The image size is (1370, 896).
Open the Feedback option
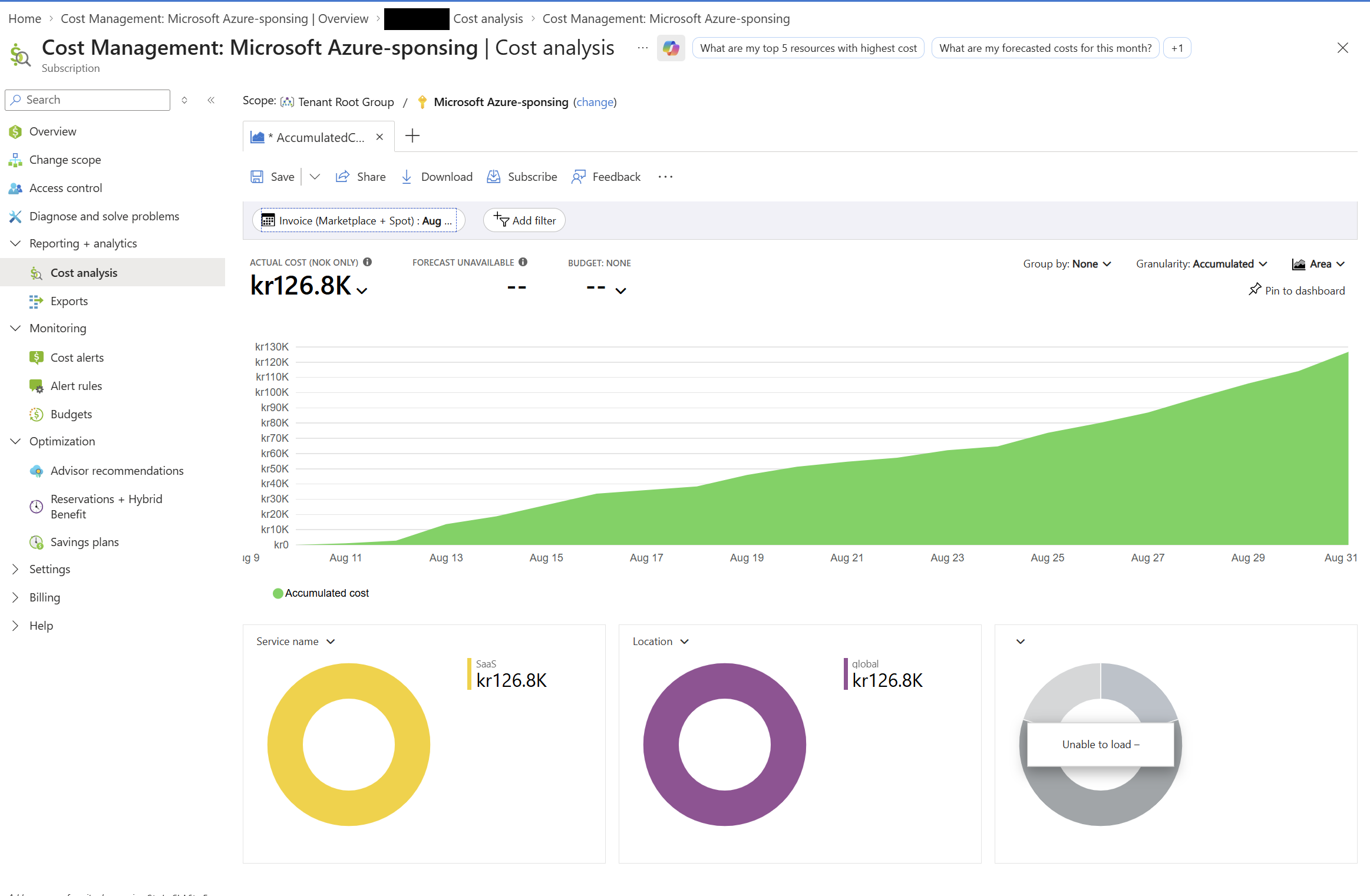[x=606, y=177]
